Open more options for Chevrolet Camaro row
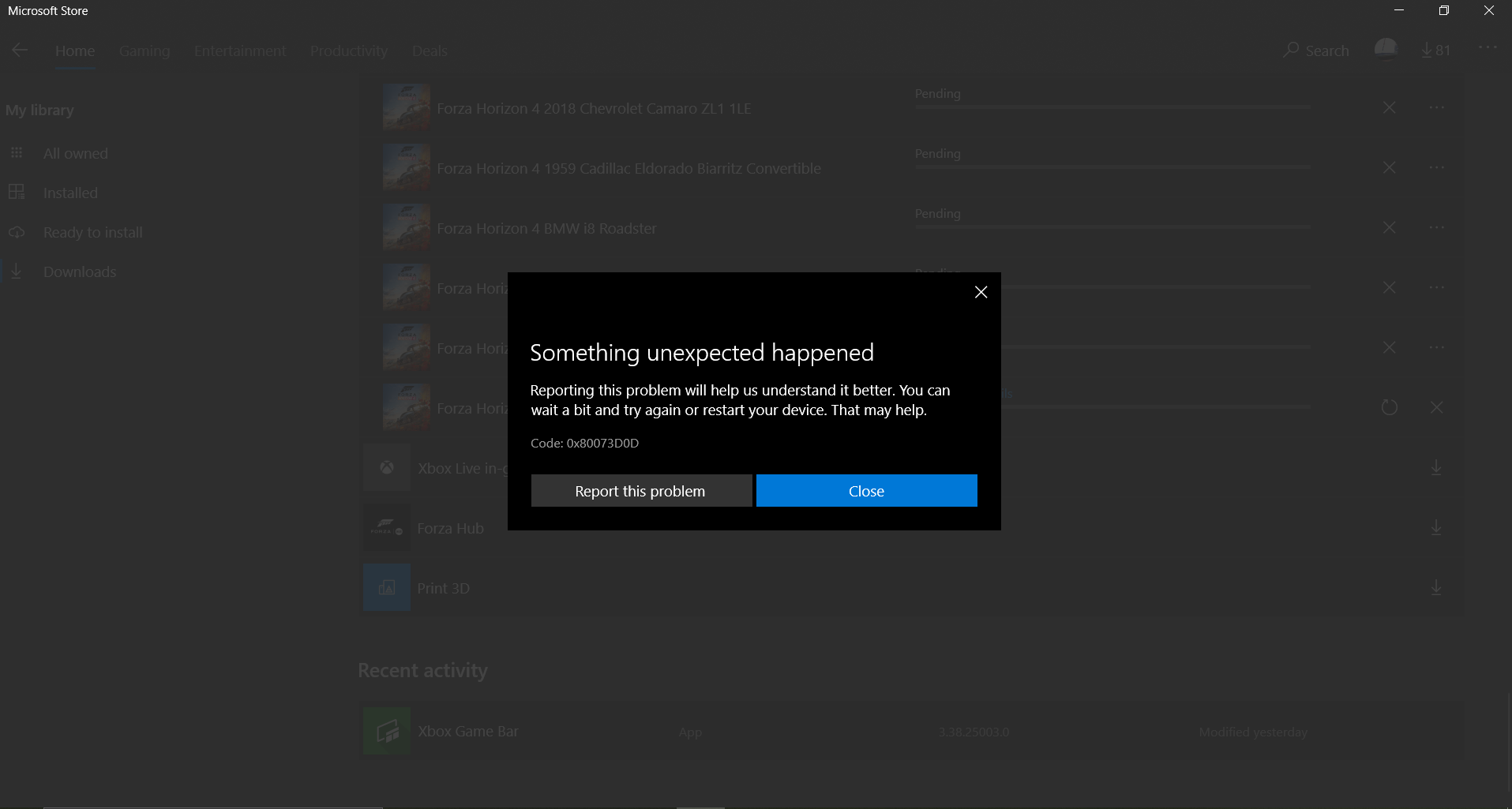 point(1437,107)
